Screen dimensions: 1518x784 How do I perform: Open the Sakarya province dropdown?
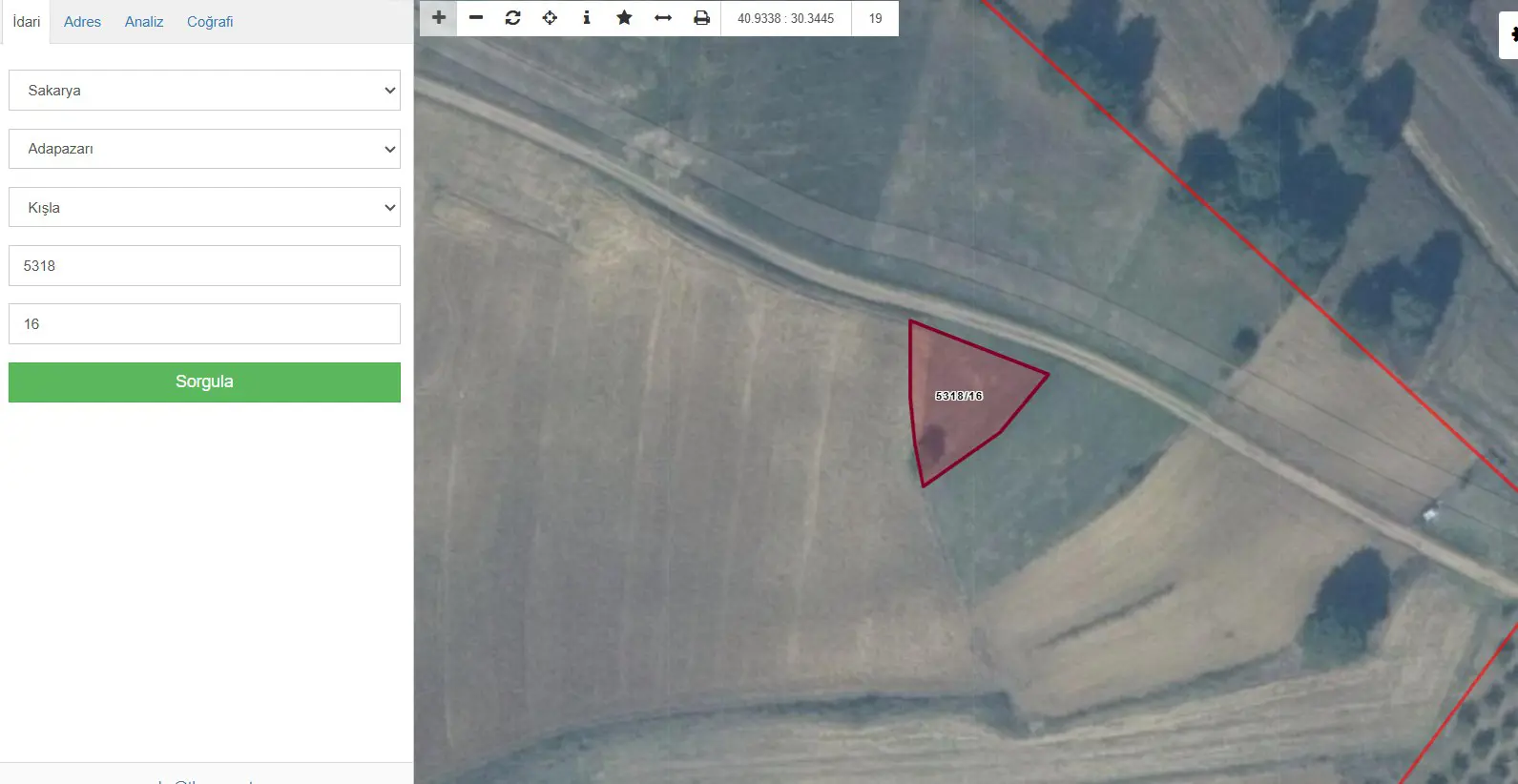point(204,91)
